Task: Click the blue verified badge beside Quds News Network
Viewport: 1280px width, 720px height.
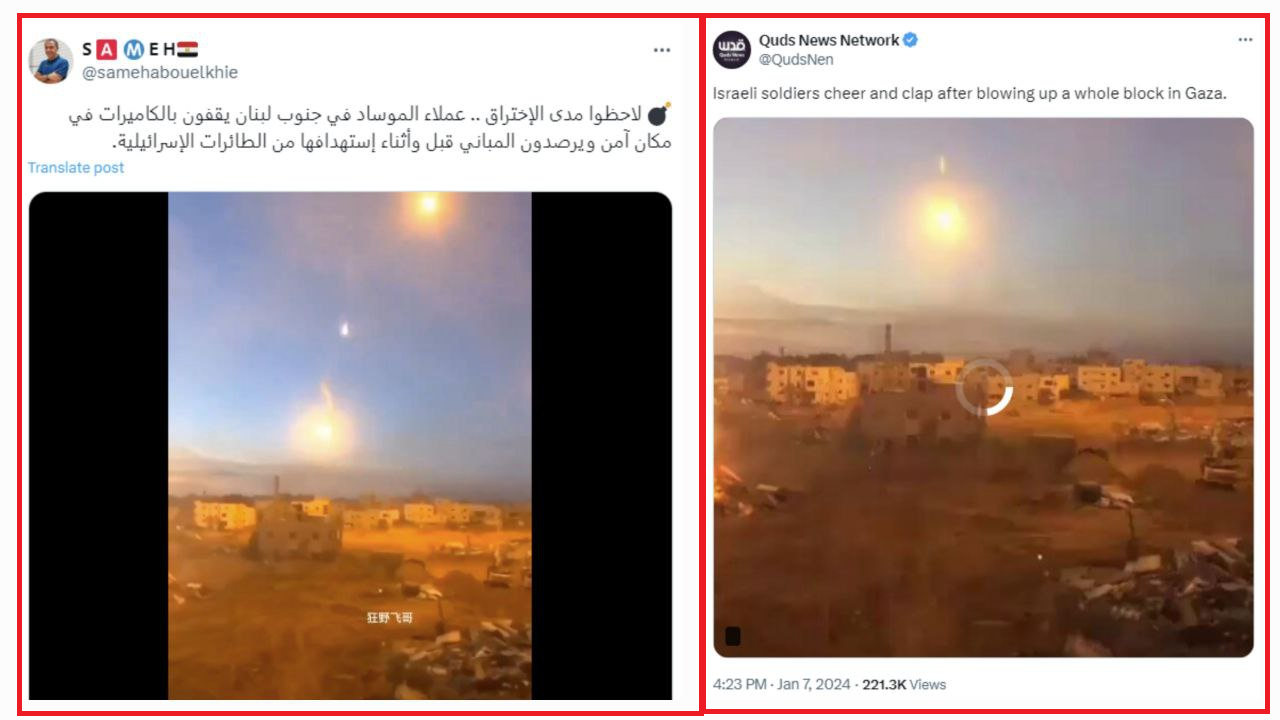Action: point(911,40)
